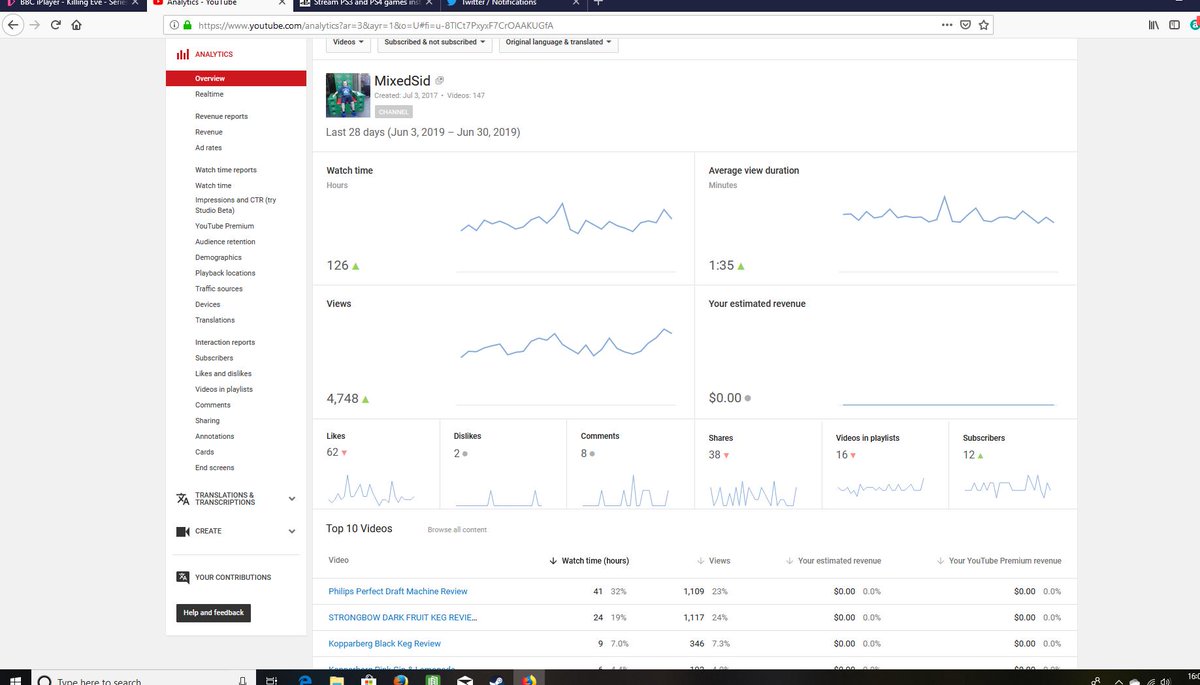Open Subscribers report in sidebar
The width and height of the screenshot is (1200, 685).
[x=214, y=358]
